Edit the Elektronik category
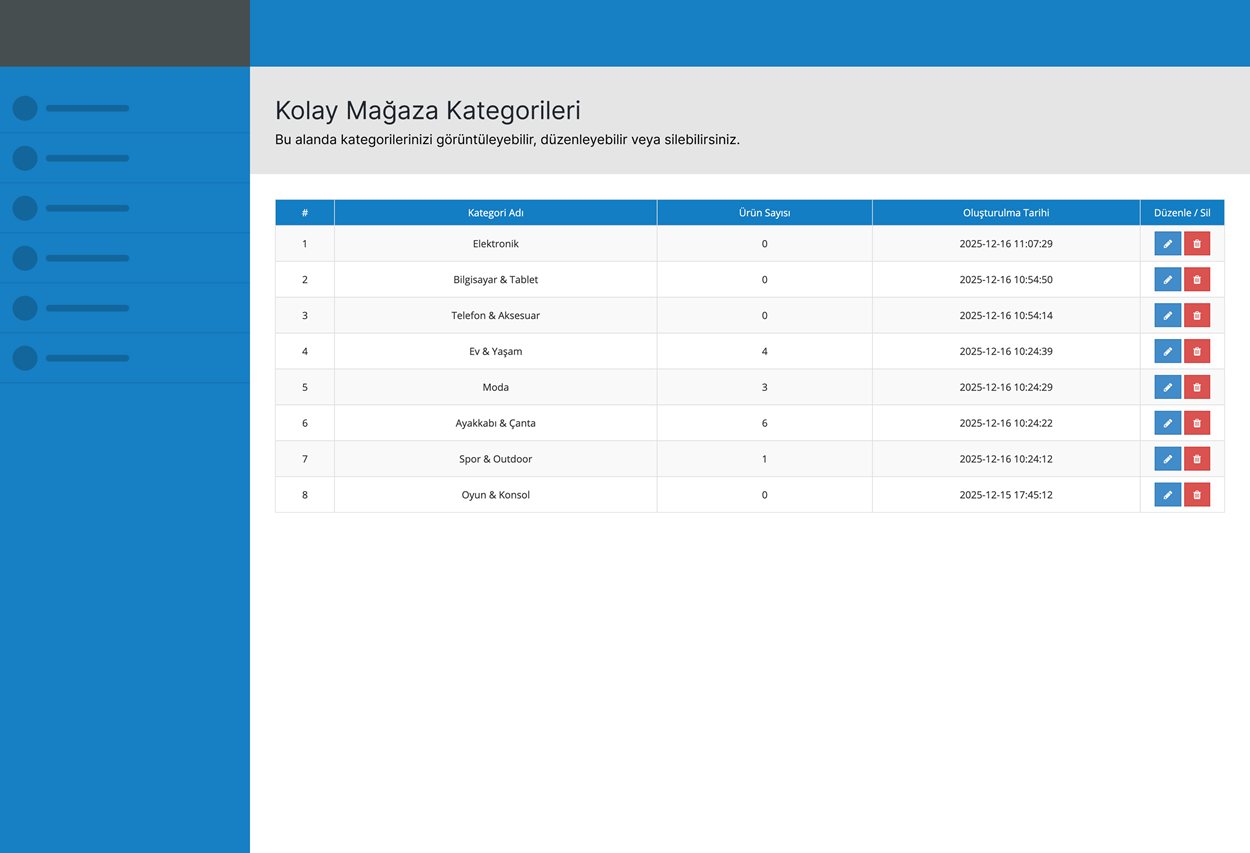This screenshot has width=1250, height=853. 1167,244
